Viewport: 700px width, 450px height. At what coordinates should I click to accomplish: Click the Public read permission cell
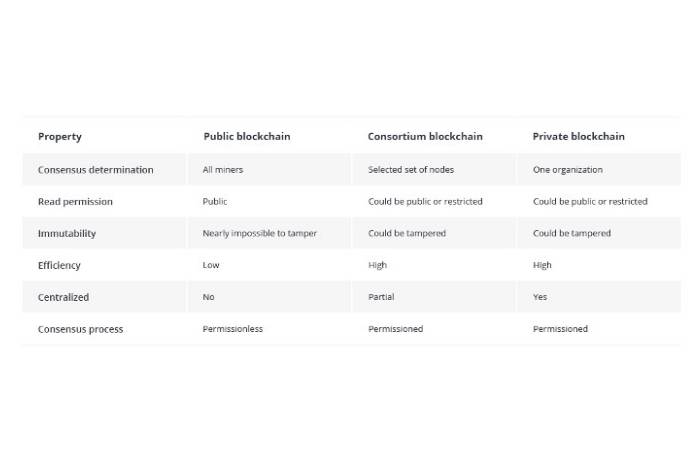tap(215, 202)
